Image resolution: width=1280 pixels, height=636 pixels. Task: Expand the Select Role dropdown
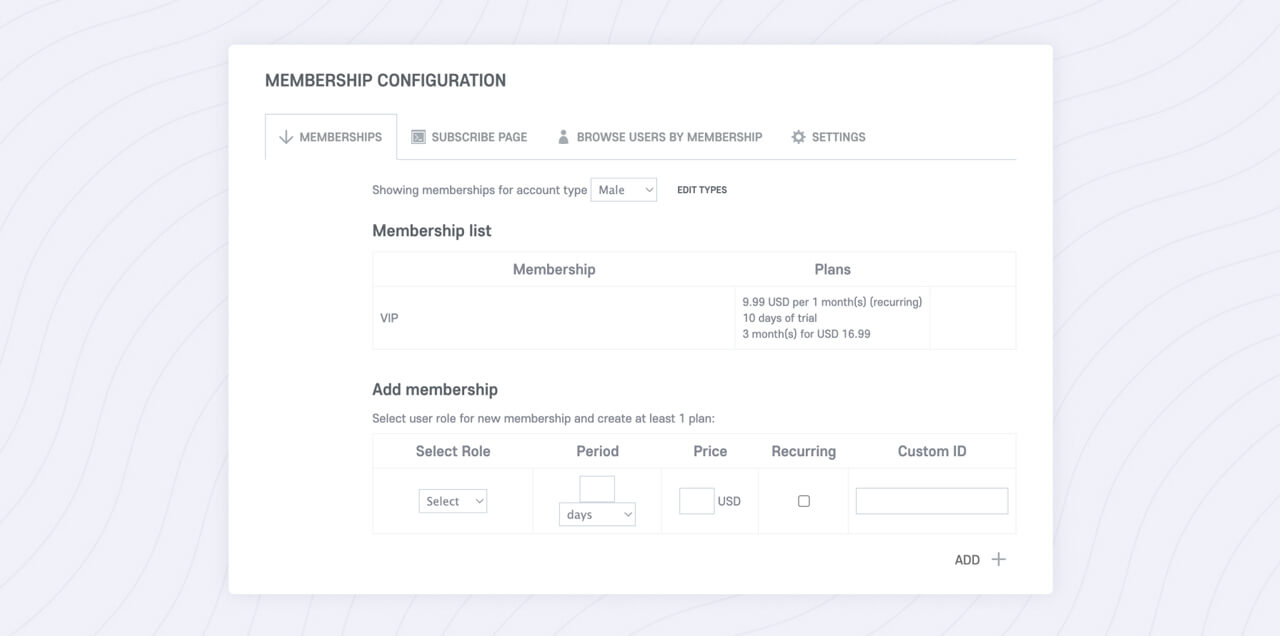click(453, 501)
